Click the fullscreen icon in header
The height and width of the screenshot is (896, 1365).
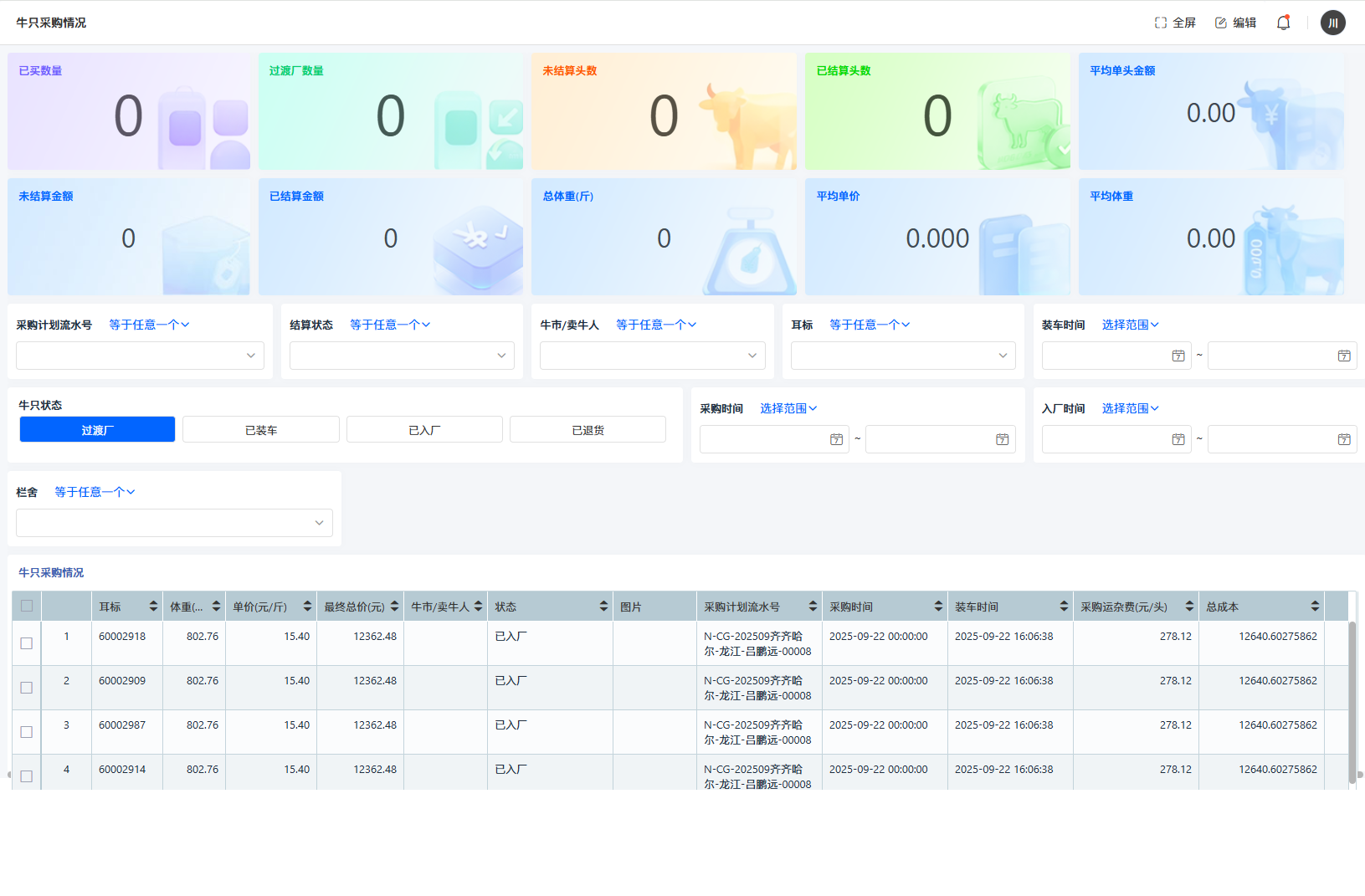(x=1161, y=23)
